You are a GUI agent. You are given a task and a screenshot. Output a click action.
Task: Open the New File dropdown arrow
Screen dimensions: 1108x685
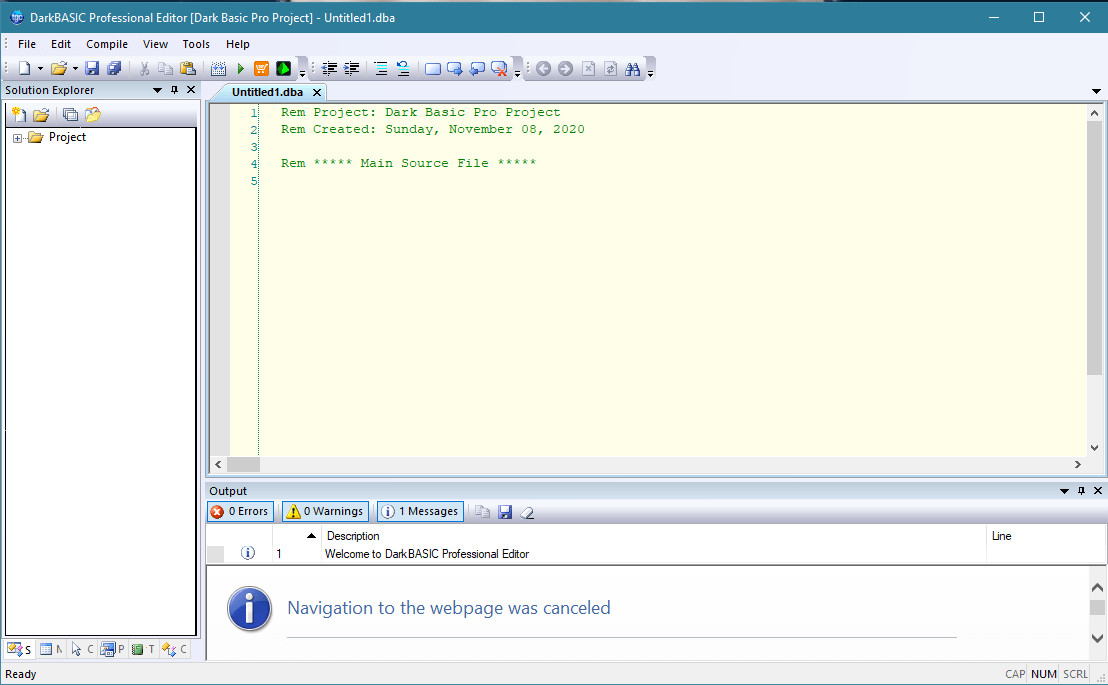[40, 69]
